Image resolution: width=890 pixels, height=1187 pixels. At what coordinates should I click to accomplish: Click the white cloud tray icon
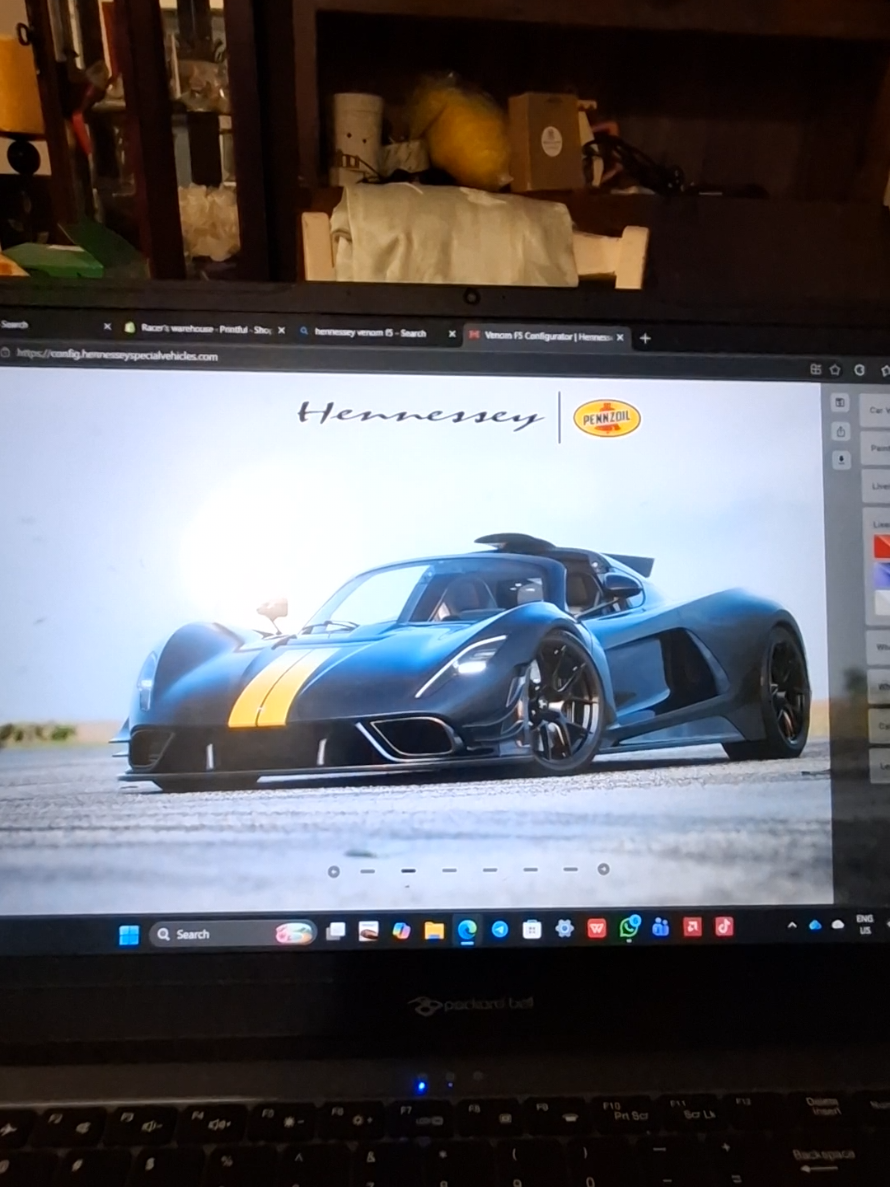point(838,924)
